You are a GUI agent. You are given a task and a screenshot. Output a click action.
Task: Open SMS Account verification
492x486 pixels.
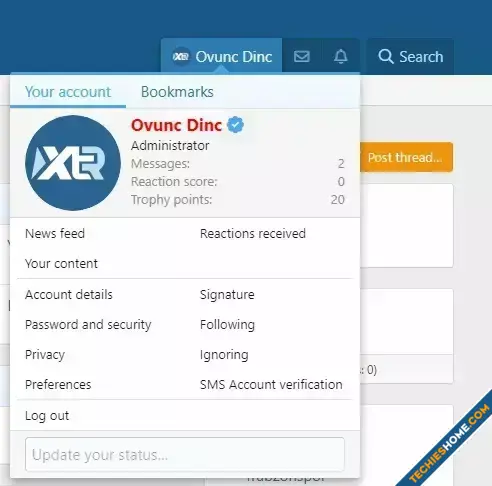(x=271, y=385)
